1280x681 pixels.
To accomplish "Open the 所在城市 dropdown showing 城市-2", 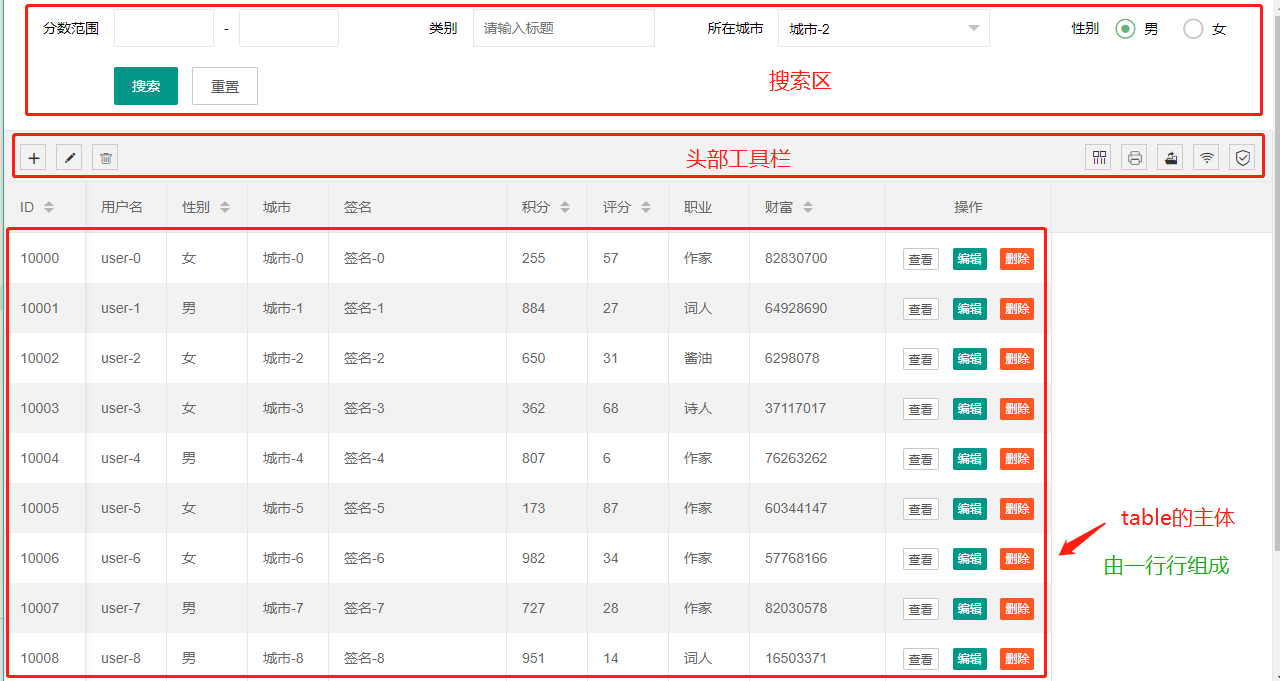I will click(884, 28).
